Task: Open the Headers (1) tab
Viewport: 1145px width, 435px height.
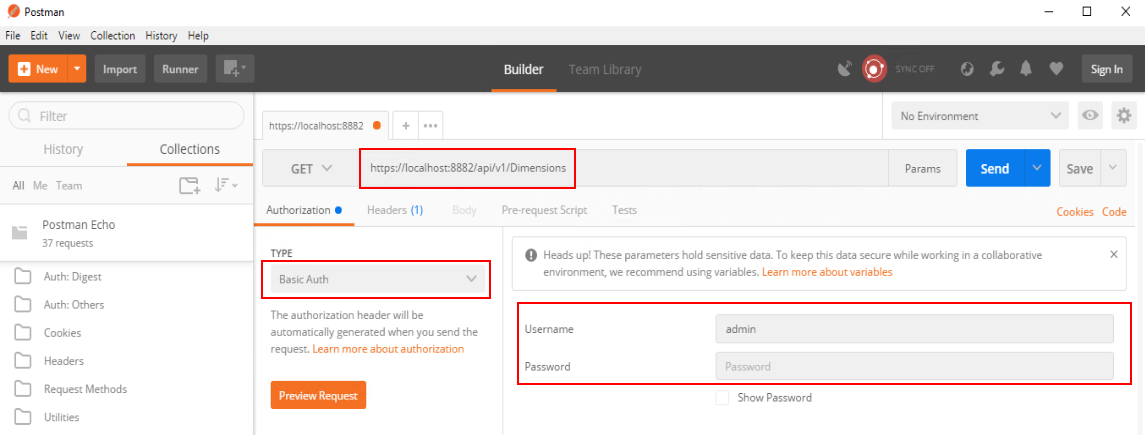Action: [x=395, y=210]
